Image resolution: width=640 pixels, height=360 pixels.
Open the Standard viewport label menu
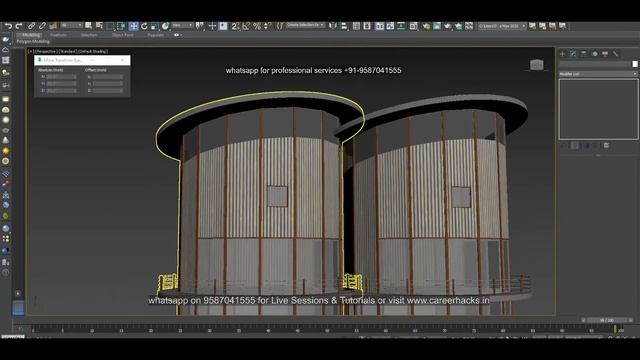click(x=67, y=51)
